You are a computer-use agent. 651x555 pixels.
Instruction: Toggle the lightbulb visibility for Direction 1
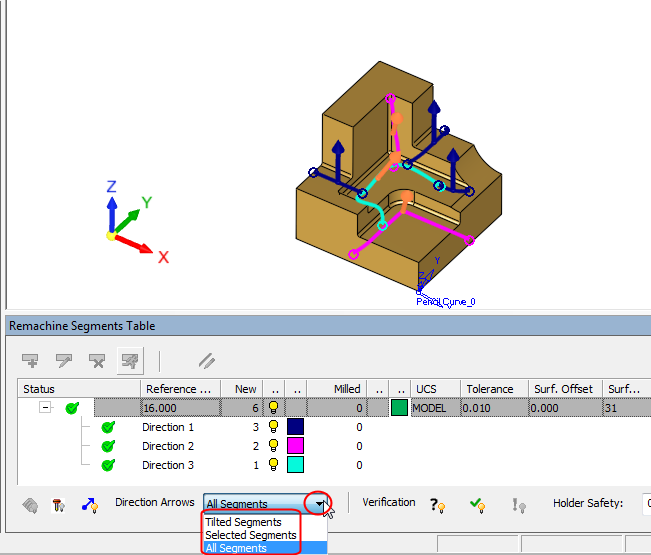tap(273, 427)
